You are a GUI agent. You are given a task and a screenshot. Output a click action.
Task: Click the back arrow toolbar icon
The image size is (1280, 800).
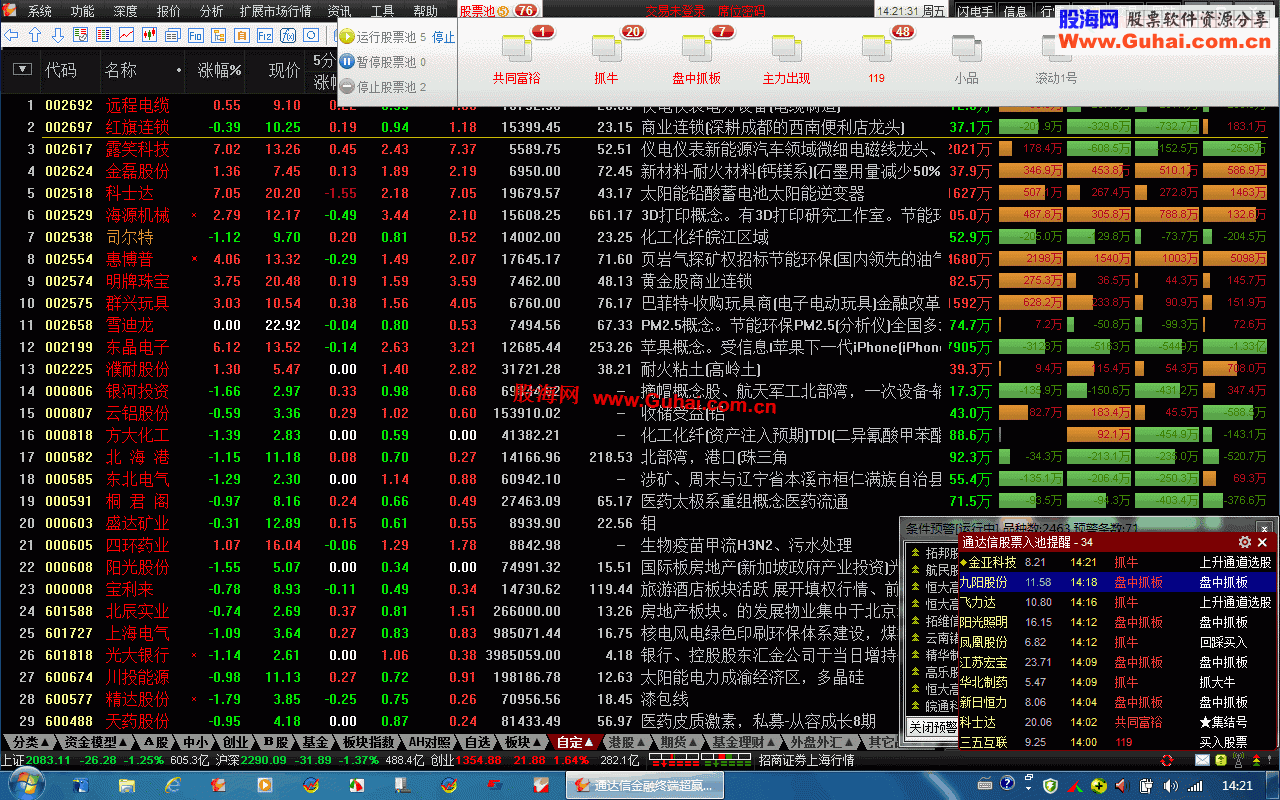[x=12, y=35]
